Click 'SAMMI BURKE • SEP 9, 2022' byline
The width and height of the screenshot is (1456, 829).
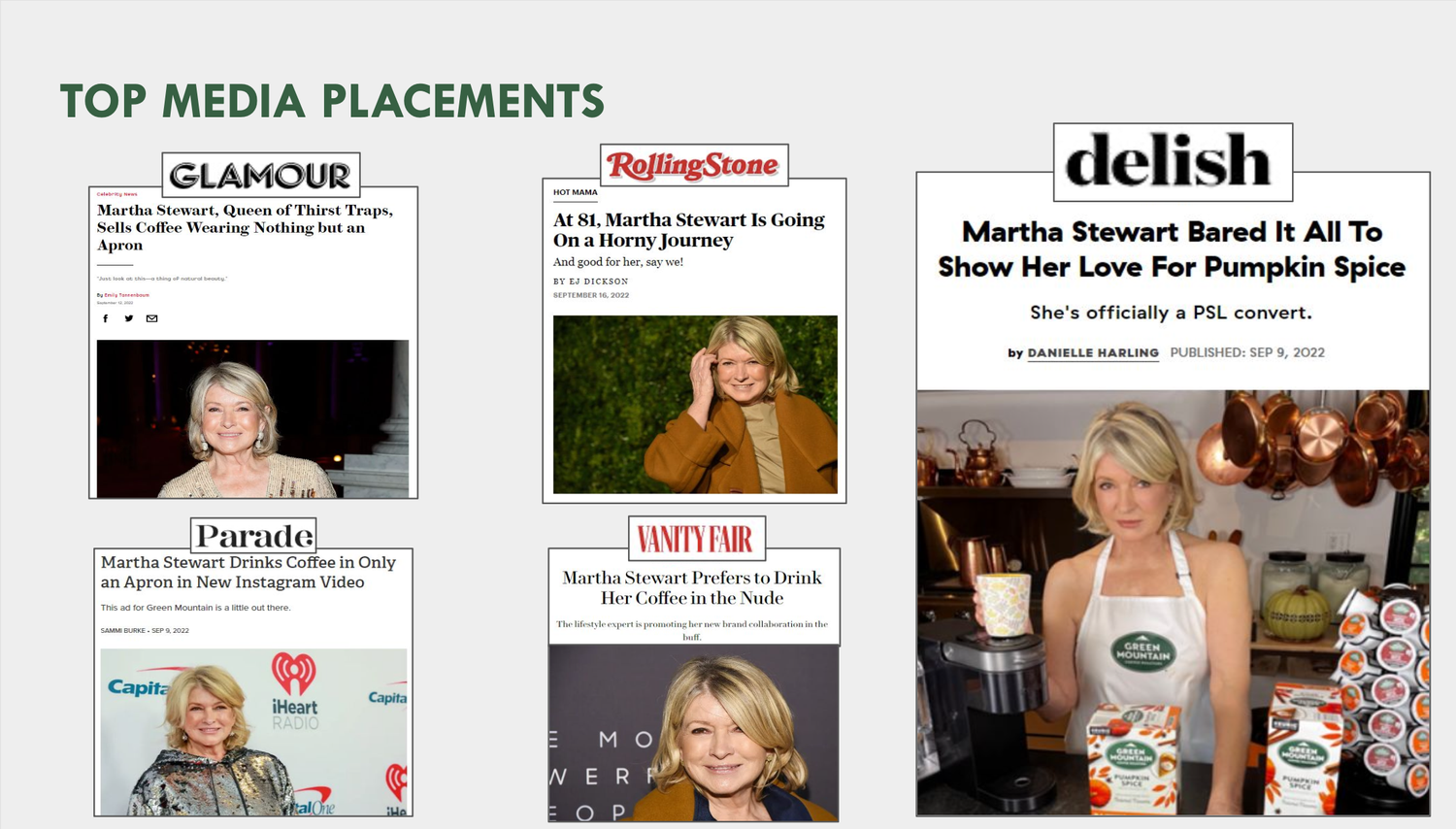[x=145, y=631]
